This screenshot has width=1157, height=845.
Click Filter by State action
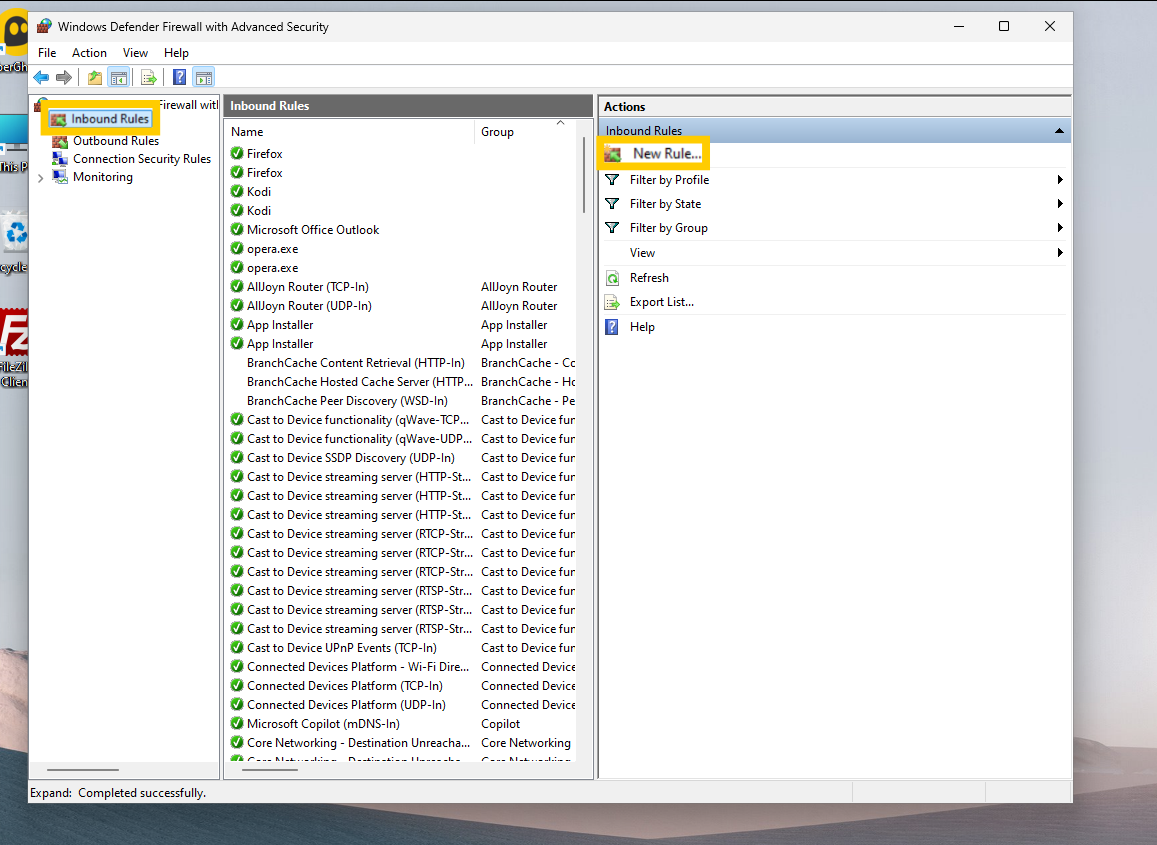click(666, 204)
